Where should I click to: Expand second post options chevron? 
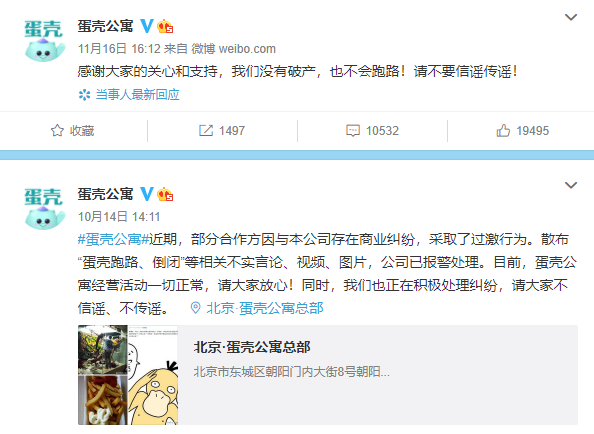pyautogui.click(x=571, y=185)
